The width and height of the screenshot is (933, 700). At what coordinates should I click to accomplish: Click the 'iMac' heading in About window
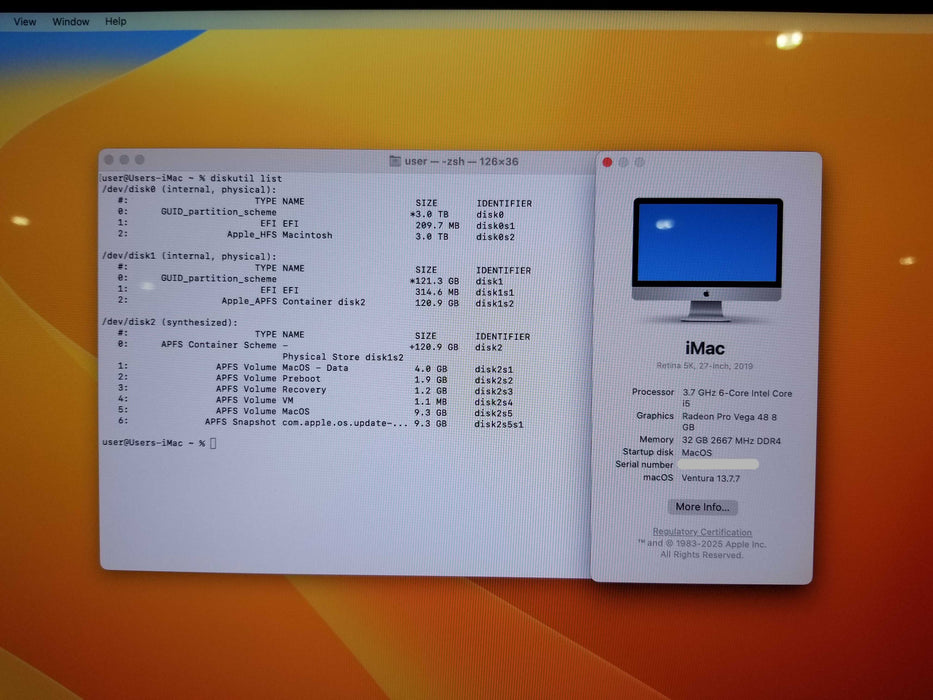705,348
